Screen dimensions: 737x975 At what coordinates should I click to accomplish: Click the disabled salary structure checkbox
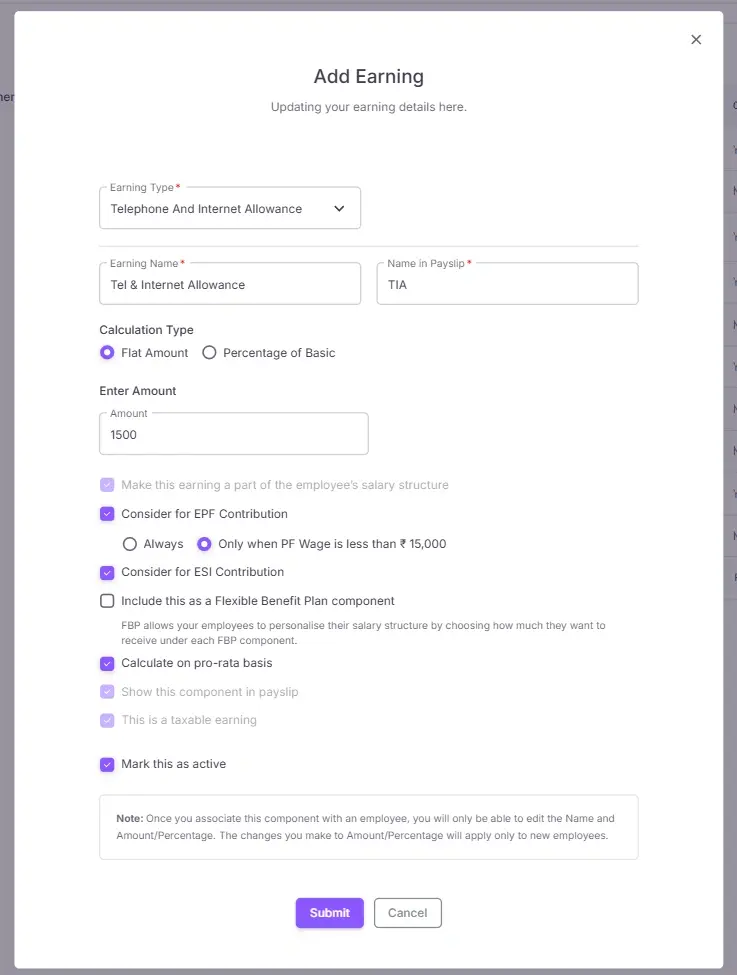click(x=107, y=484)
